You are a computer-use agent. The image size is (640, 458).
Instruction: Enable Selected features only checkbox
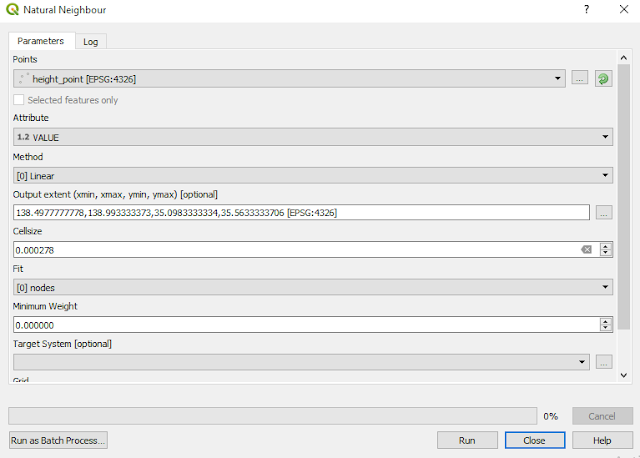[18, 100]
